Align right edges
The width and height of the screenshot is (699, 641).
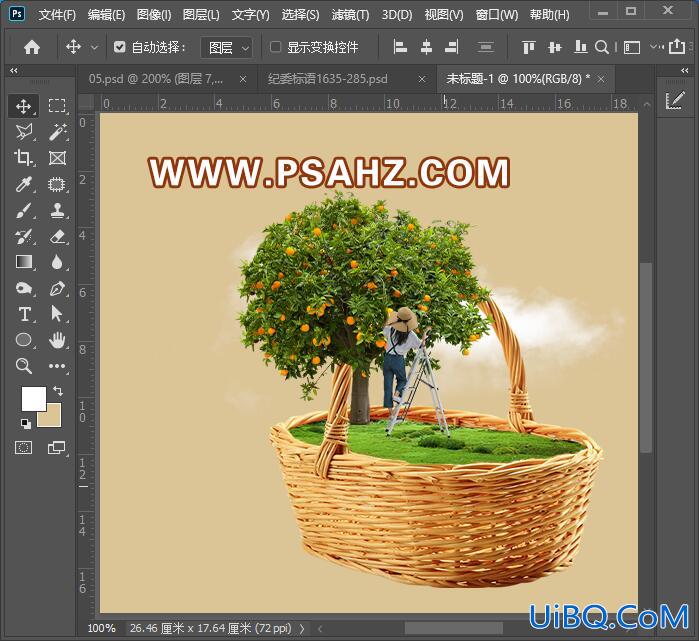(452, 47)
